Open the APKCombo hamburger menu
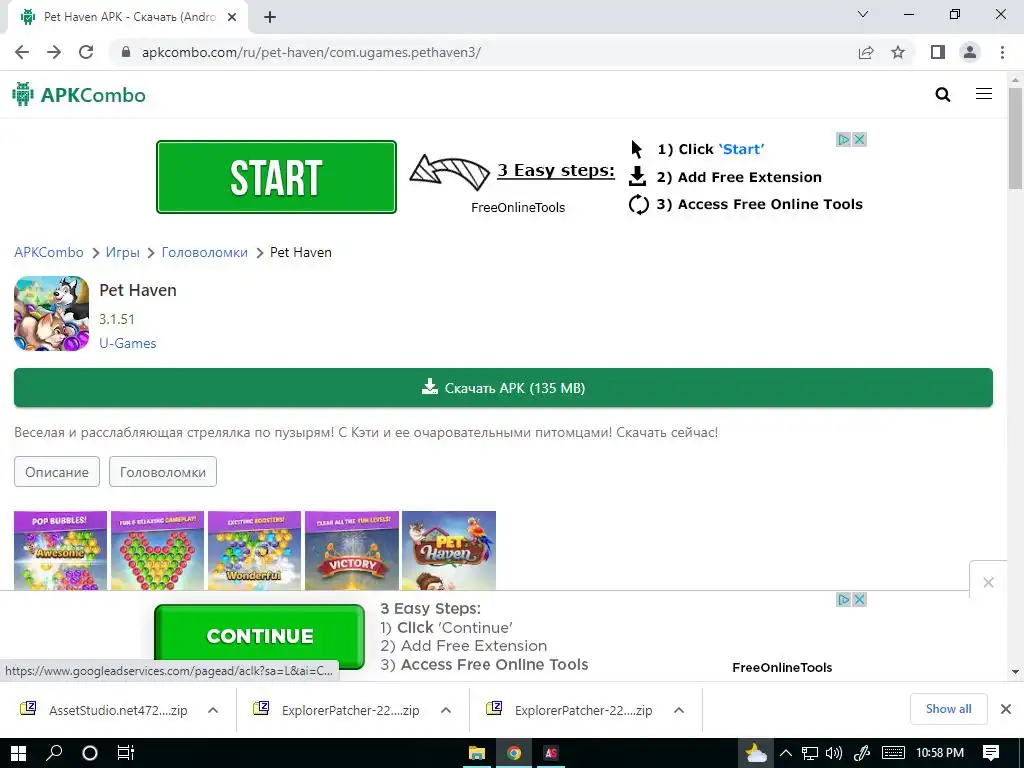This screenshot has width=1024, height=768. (984, 94)
